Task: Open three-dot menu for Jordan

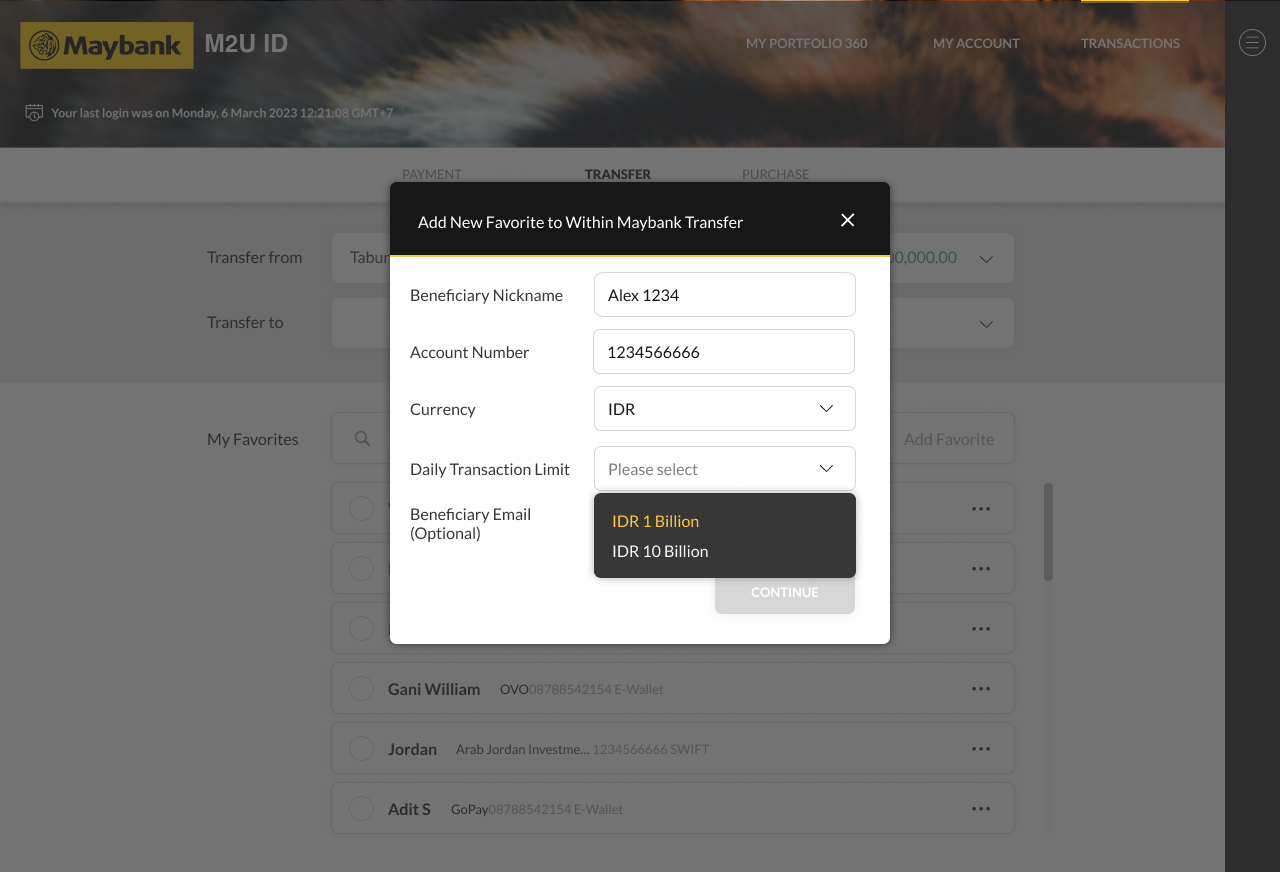Action: (980, 749)
